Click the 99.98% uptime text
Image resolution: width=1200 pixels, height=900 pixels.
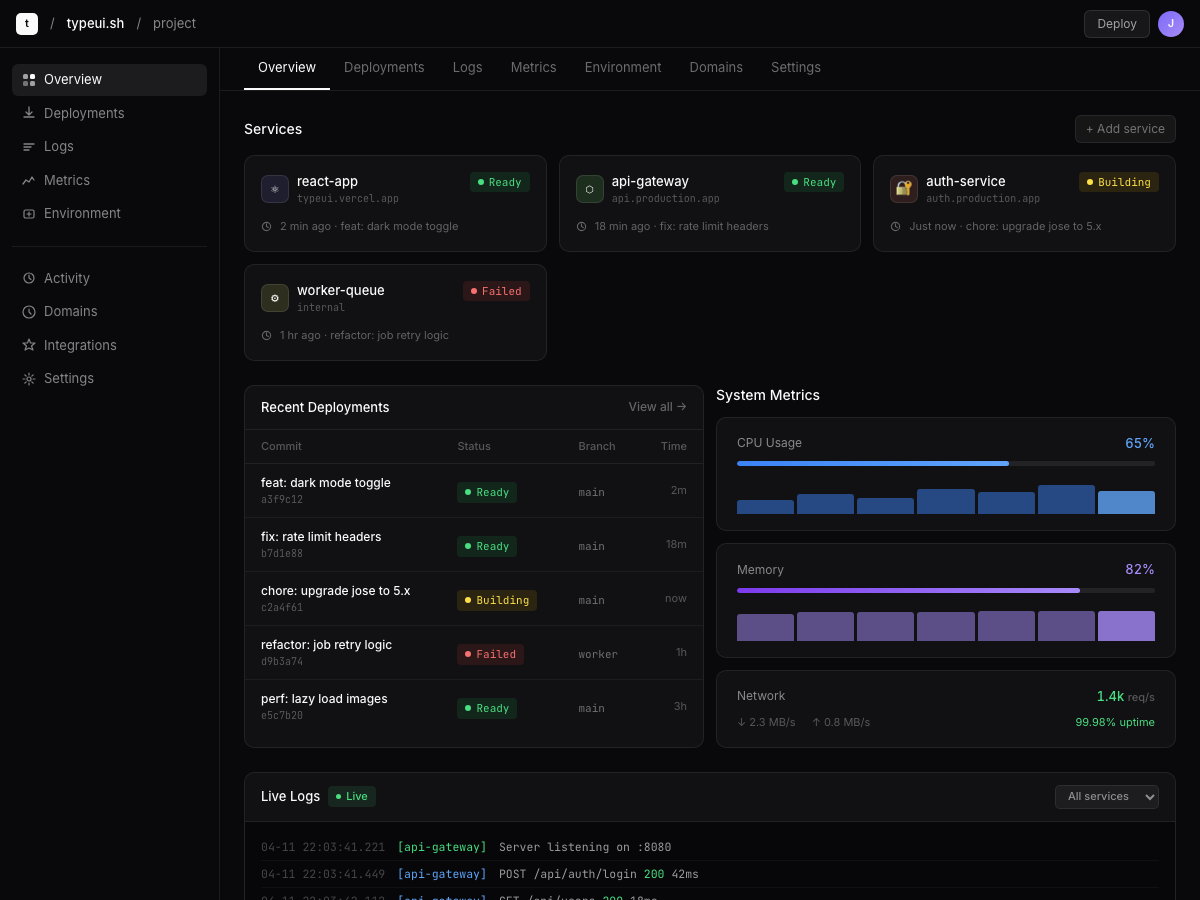1115,722
